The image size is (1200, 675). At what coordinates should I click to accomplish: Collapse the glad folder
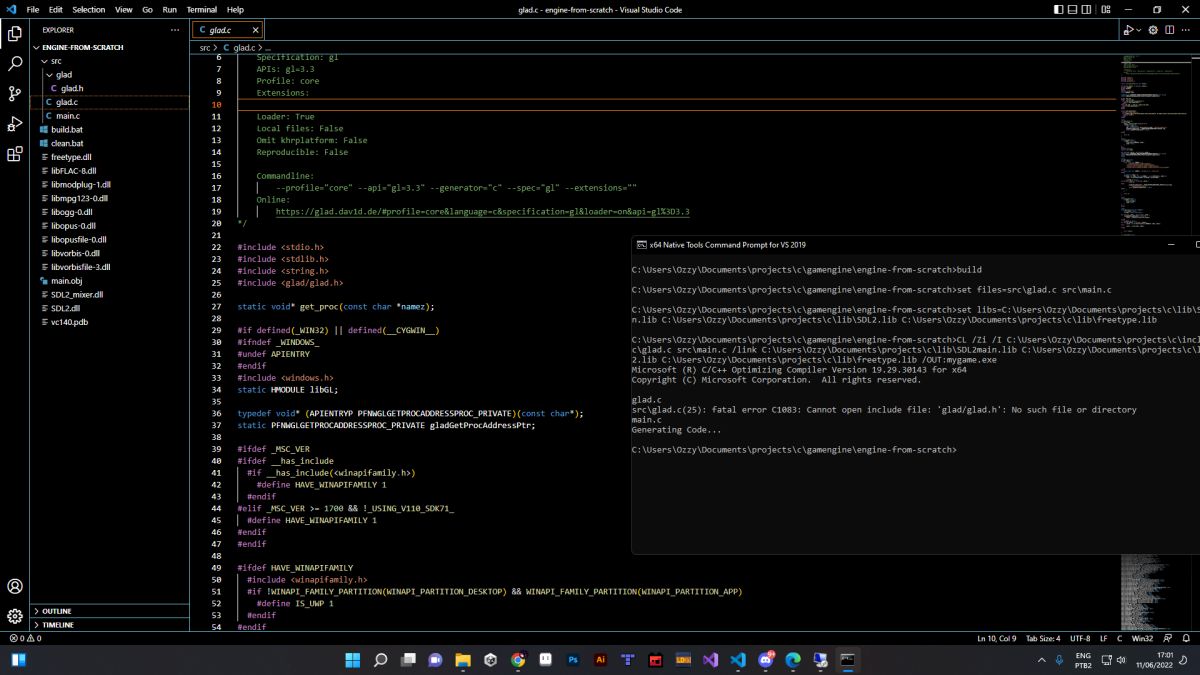(110, 75)
